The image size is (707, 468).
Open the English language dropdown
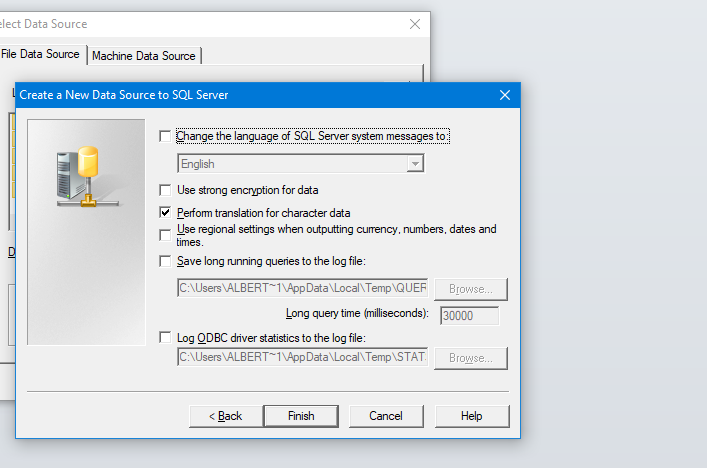tap(415, 164)
